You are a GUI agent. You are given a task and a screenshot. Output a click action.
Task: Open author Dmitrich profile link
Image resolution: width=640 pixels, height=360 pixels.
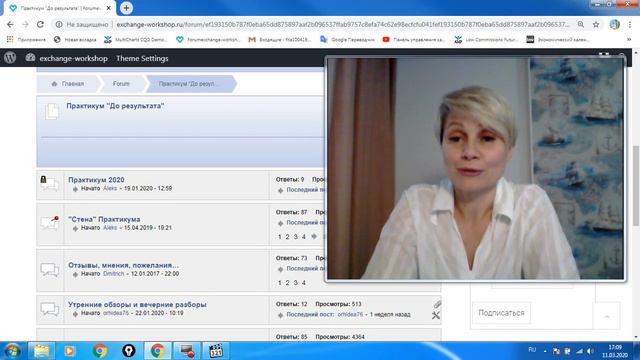[x=113, y=274]
